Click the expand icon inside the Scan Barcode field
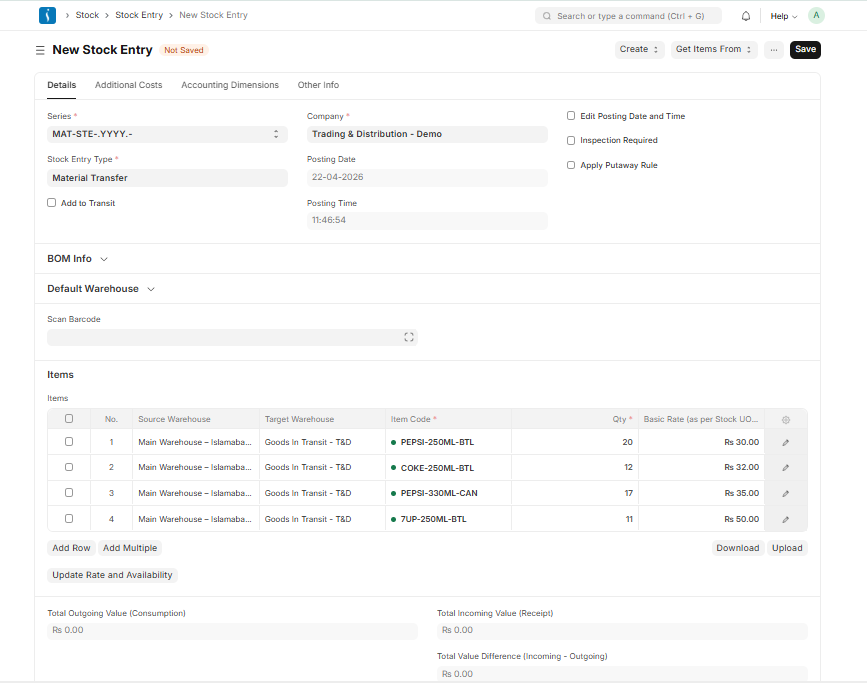Image resolution: width=867 pixels, height=683 pixels. click(409, 337)
